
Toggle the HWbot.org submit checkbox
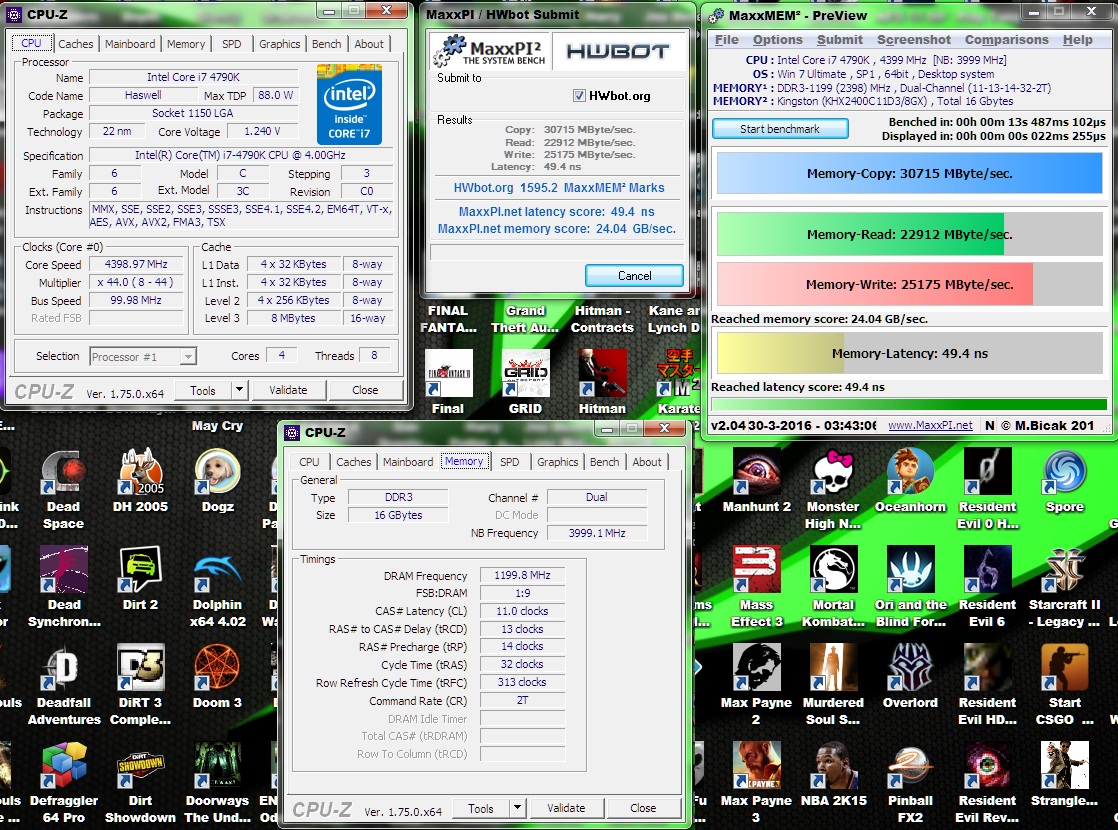click(x=579, y=96)
